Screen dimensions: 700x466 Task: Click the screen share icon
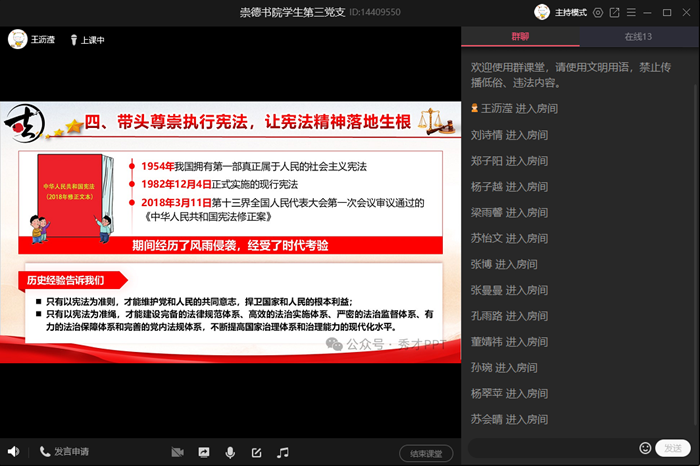[204, 452]
